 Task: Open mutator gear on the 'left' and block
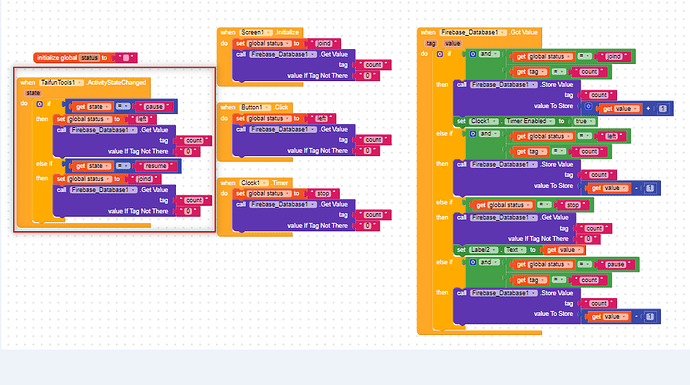[473, 134]
